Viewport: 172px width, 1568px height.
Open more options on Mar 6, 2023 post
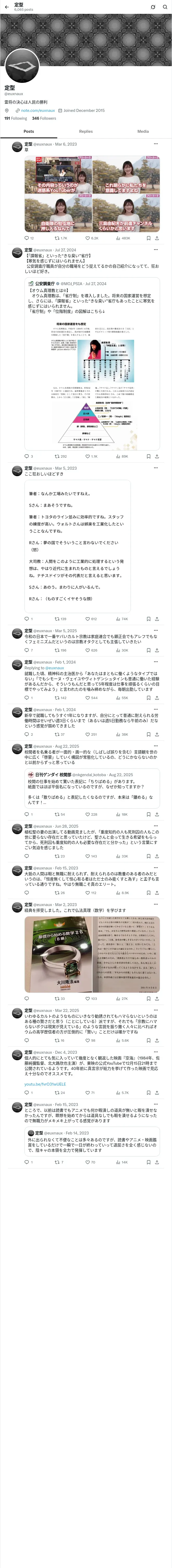[156, 144]
